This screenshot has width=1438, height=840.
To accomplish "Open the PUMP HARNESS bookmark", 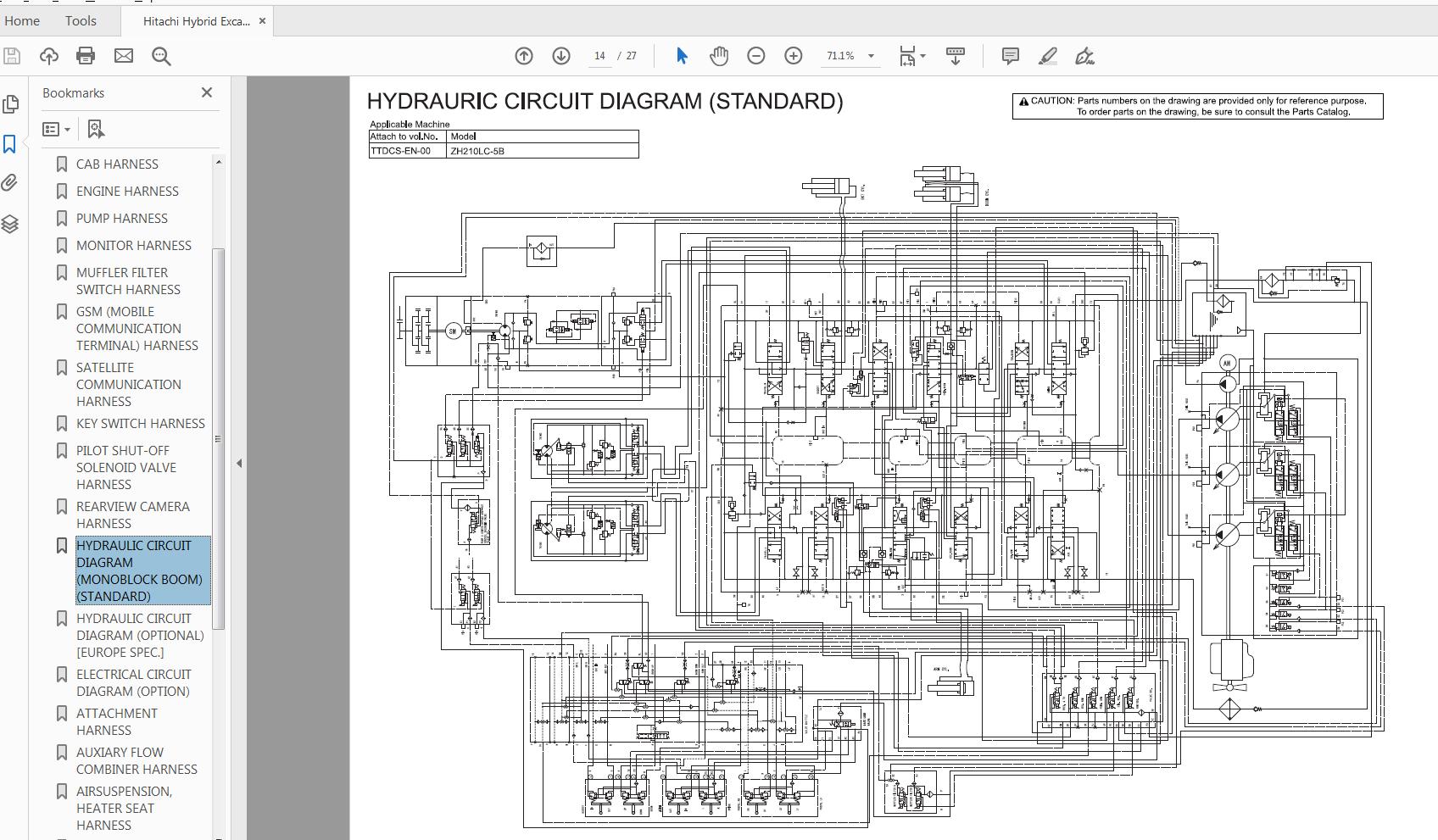I will [x=122, y=218].
